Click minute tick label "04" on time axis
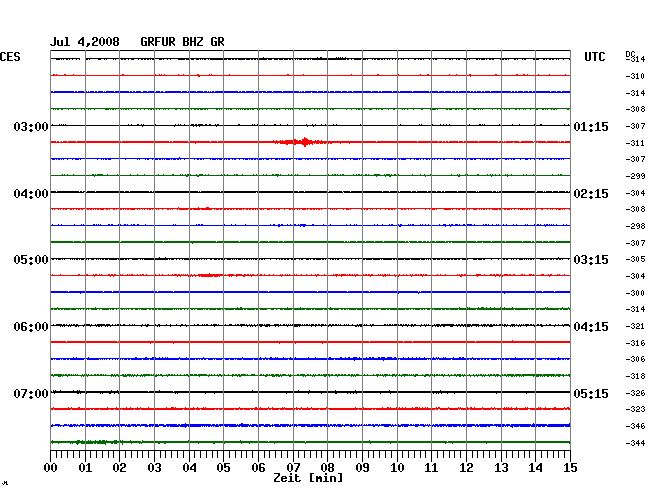 pos(189,467)
